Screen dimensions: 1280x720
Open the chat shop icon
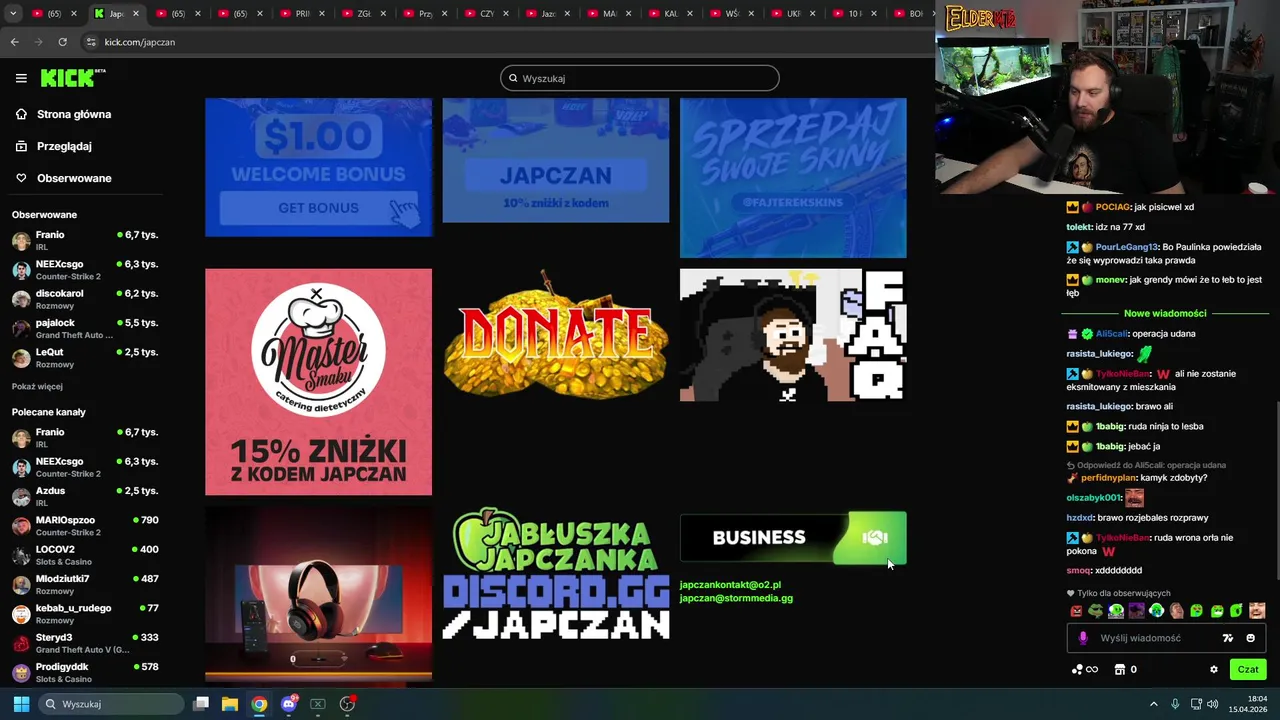[x=1120, y=670]
